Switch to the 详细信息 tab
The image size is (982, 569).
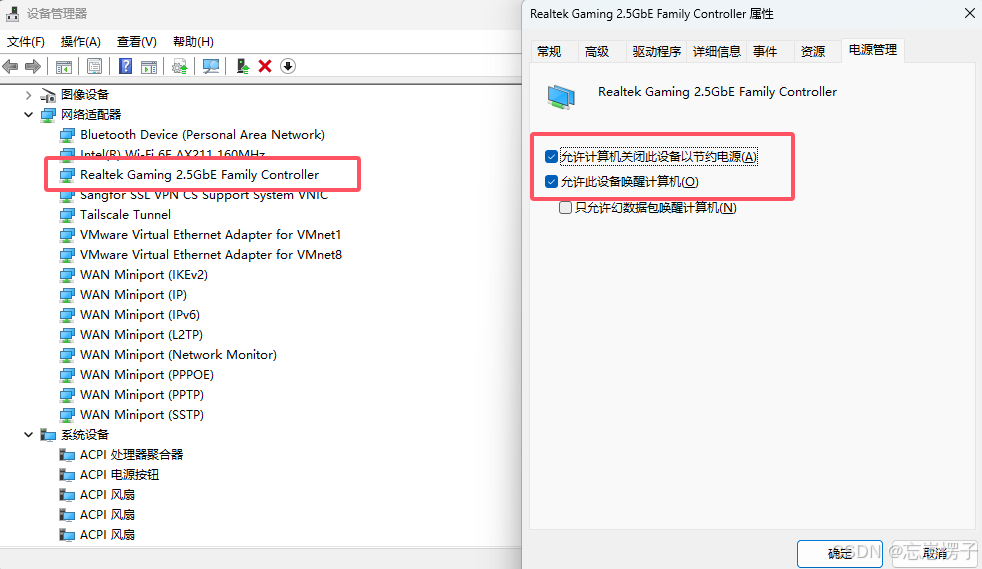tap(716, 52)
